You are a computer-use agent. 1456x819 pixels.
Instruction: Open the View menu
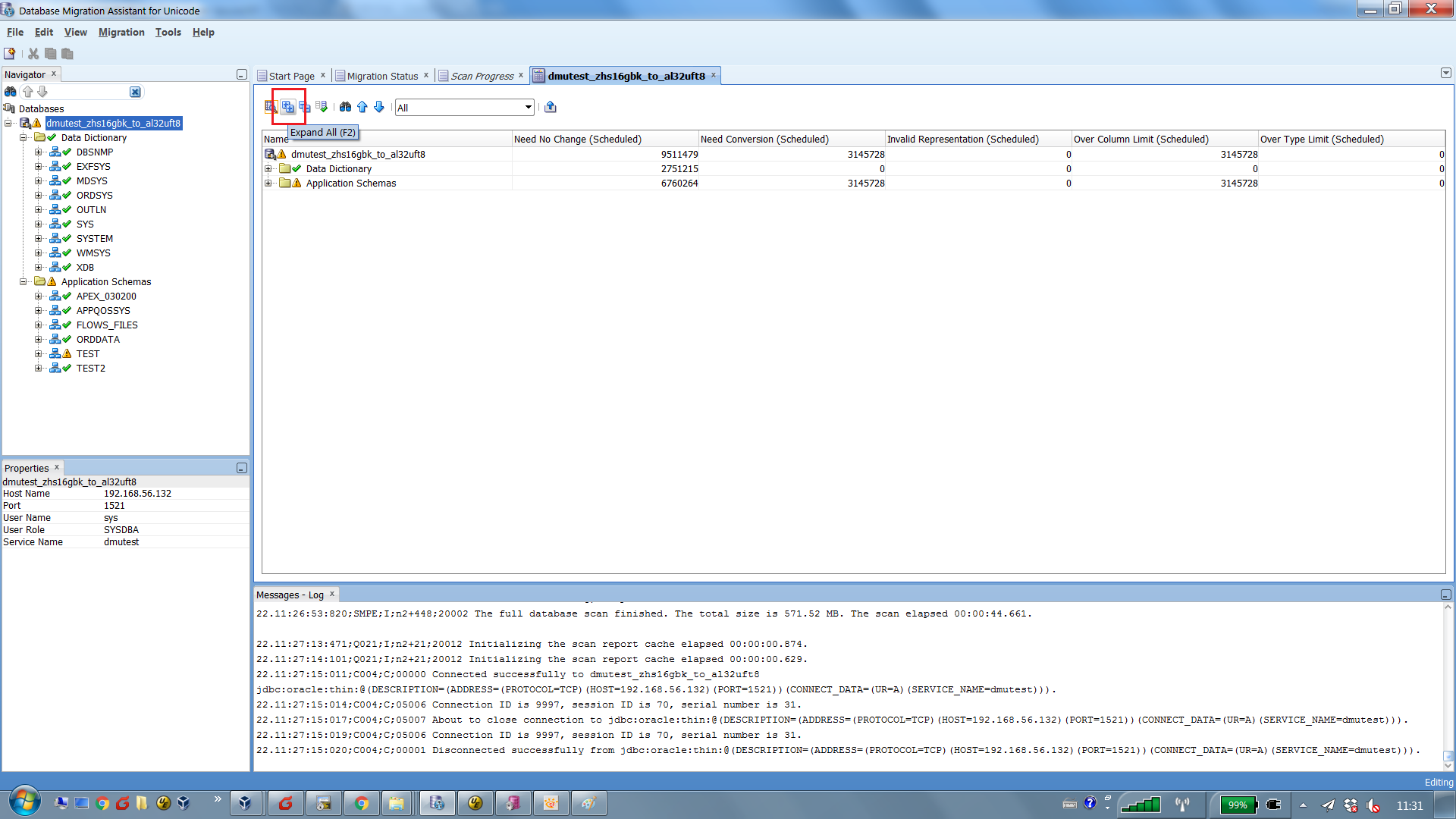(76, 32)
